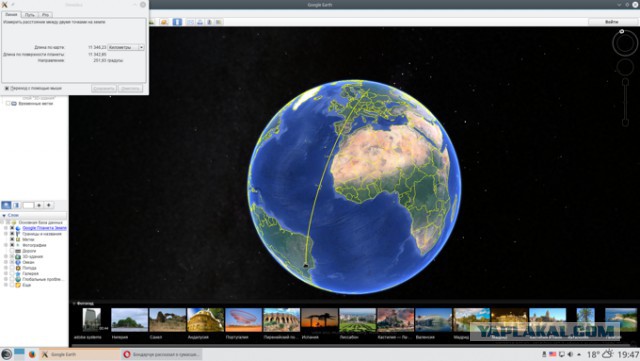Expand the Границы и названия layer node

6,234
